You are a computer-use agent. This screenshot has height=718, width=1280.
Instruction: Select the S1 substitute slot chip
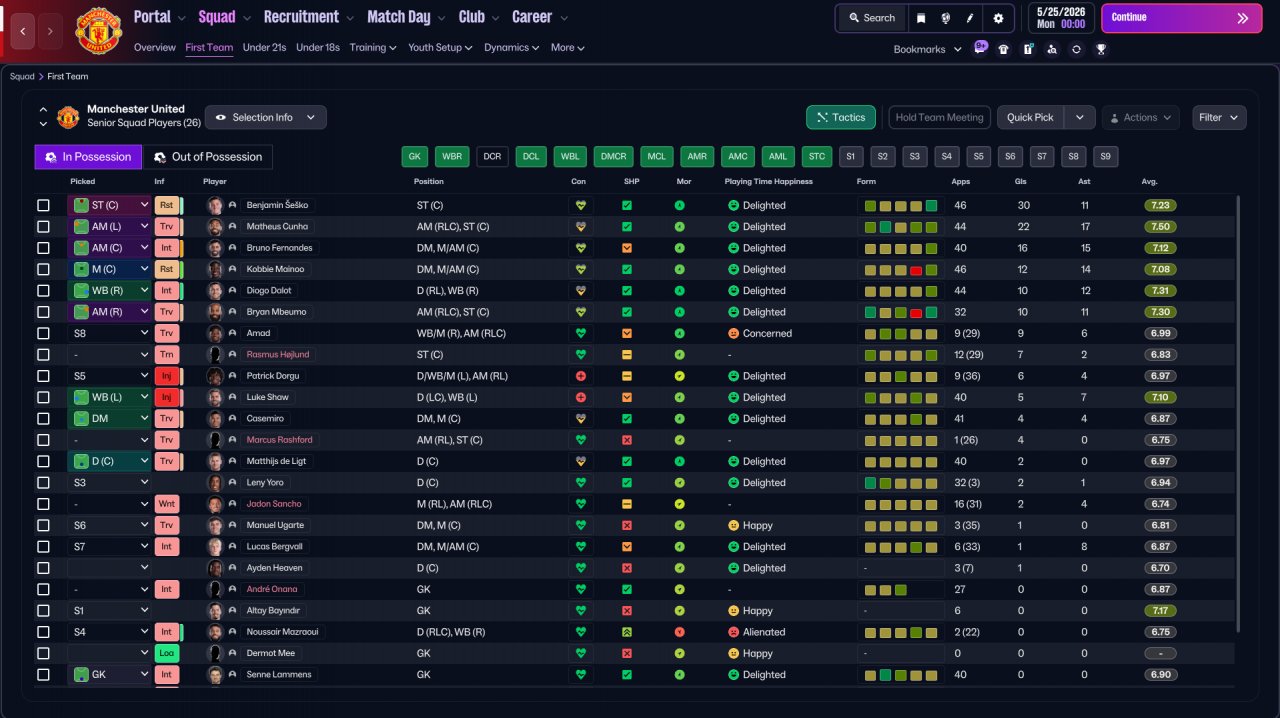pyautogui.click(x=851, y=157)
